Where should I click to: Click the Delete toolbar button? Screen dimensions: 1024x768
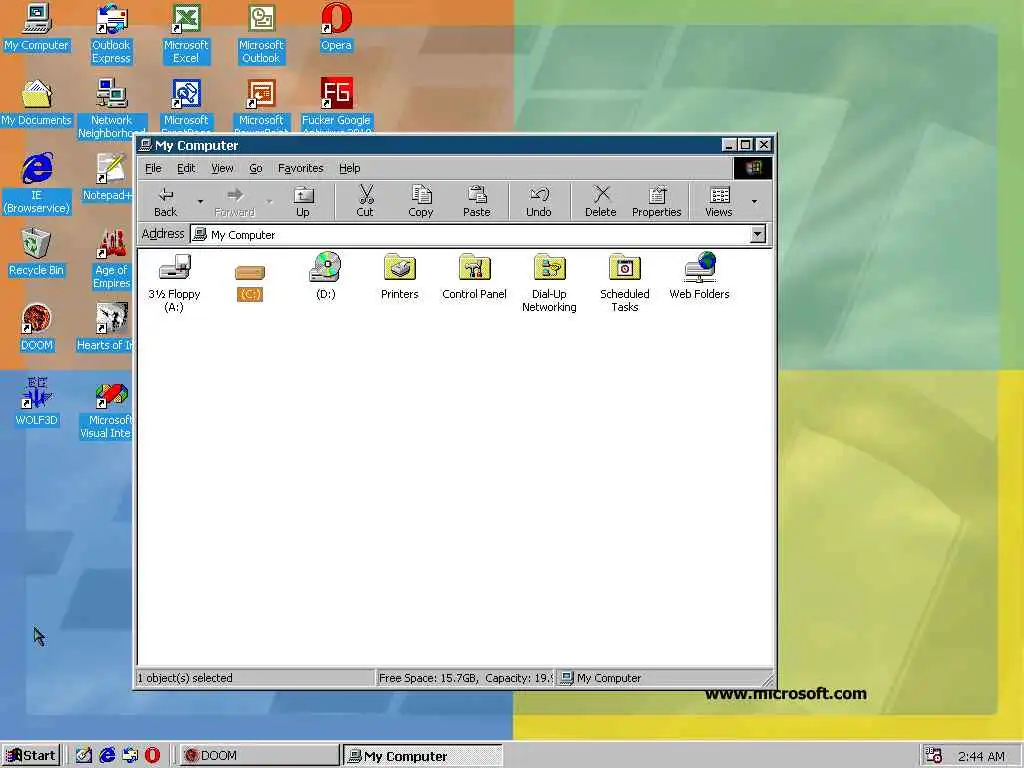[x=601, y=201]
